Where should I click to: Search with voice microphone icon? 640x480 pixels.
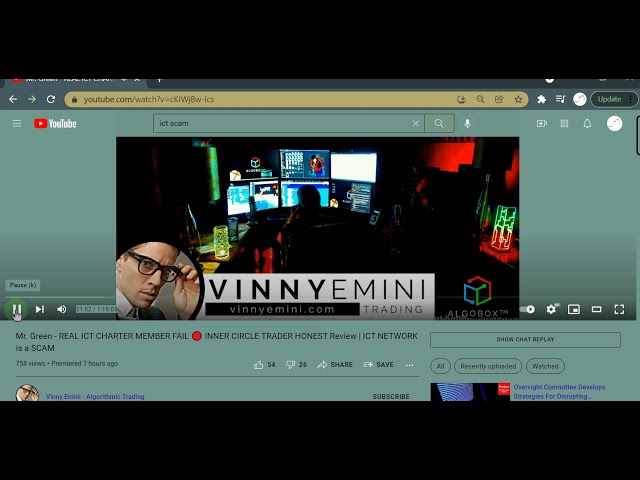467,123
